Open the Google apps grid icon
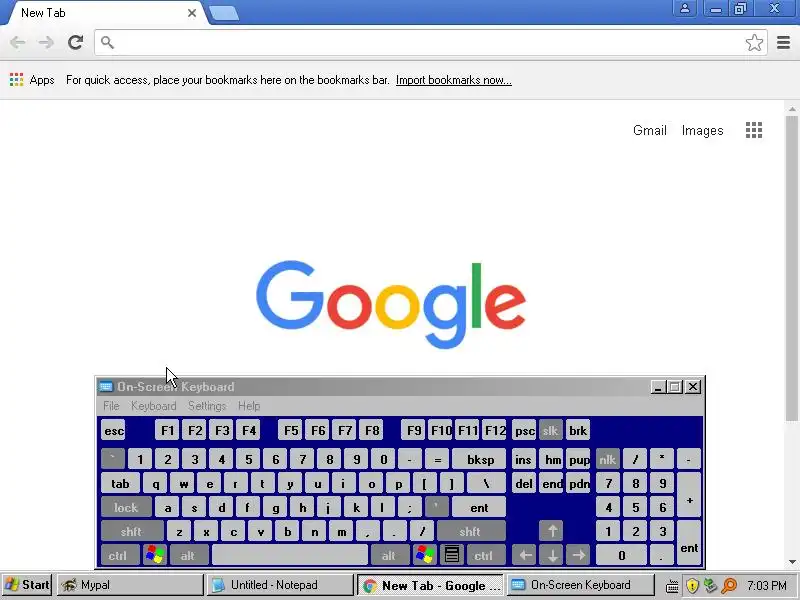Screen dimensions: 800x600 pyautogui.click(x=754, y=131)
